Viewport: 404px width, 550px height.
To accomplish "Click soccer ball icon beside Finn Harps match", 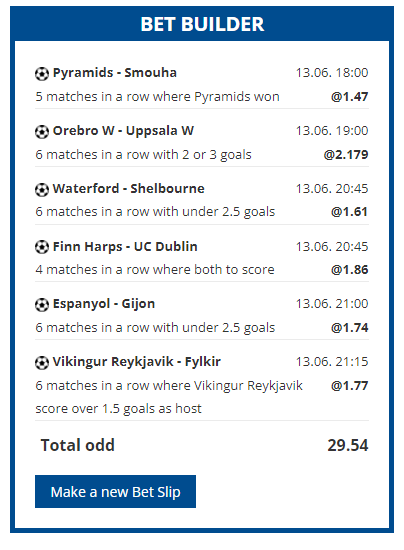I will pos(42,247).
